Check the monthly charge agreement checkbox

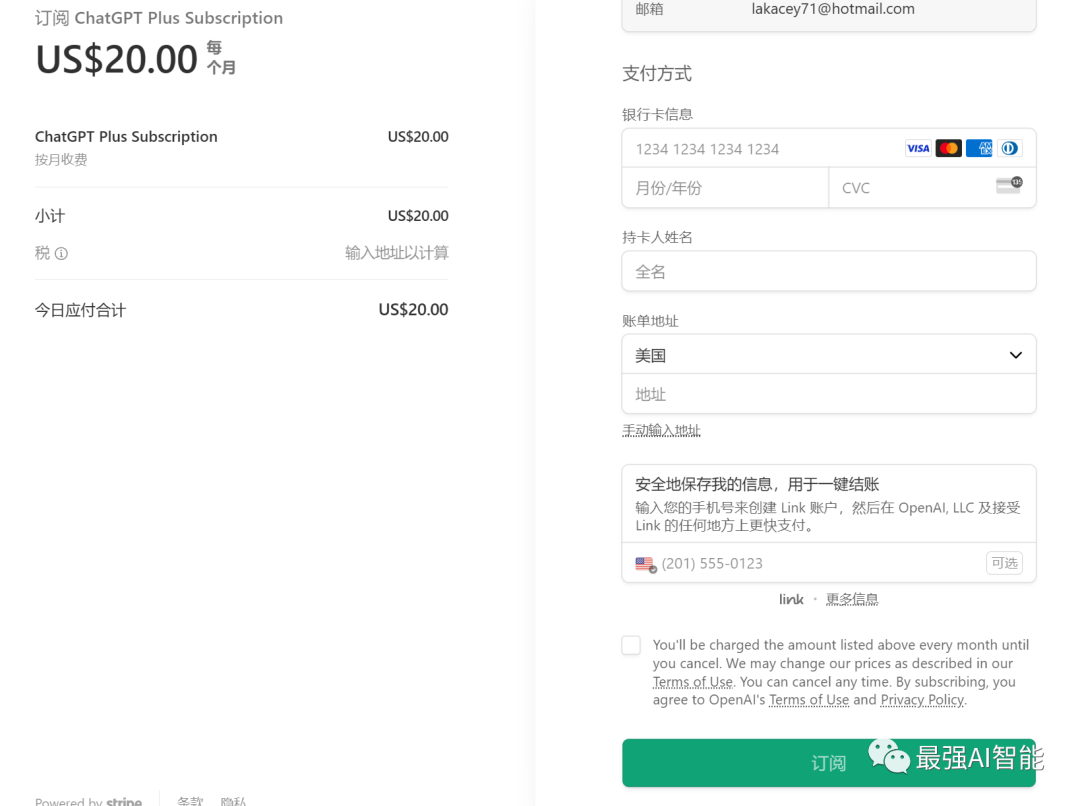631,646
